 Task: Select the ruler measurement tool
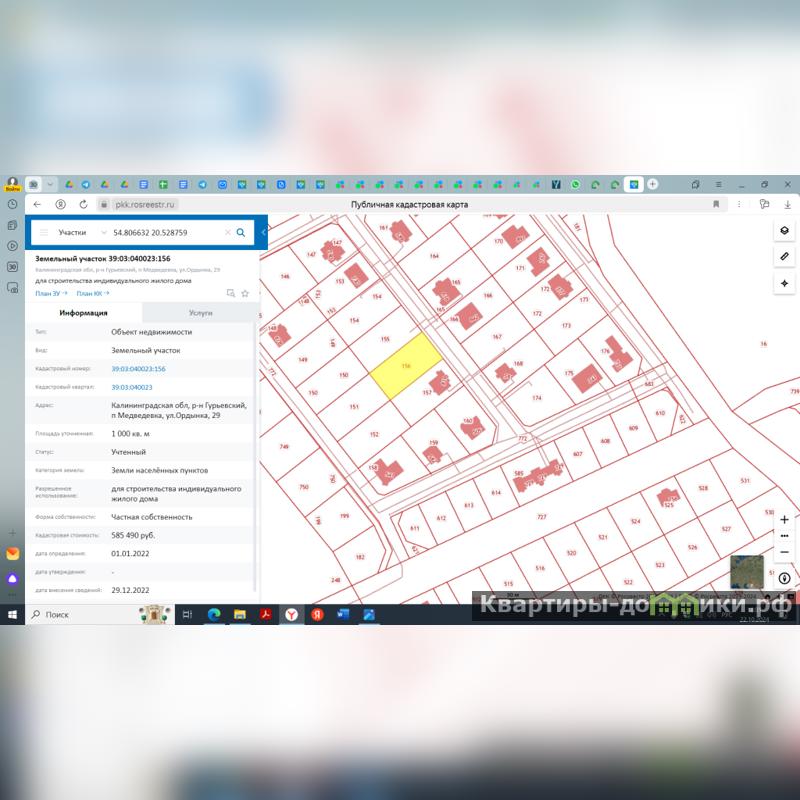(x=784, y=257)
